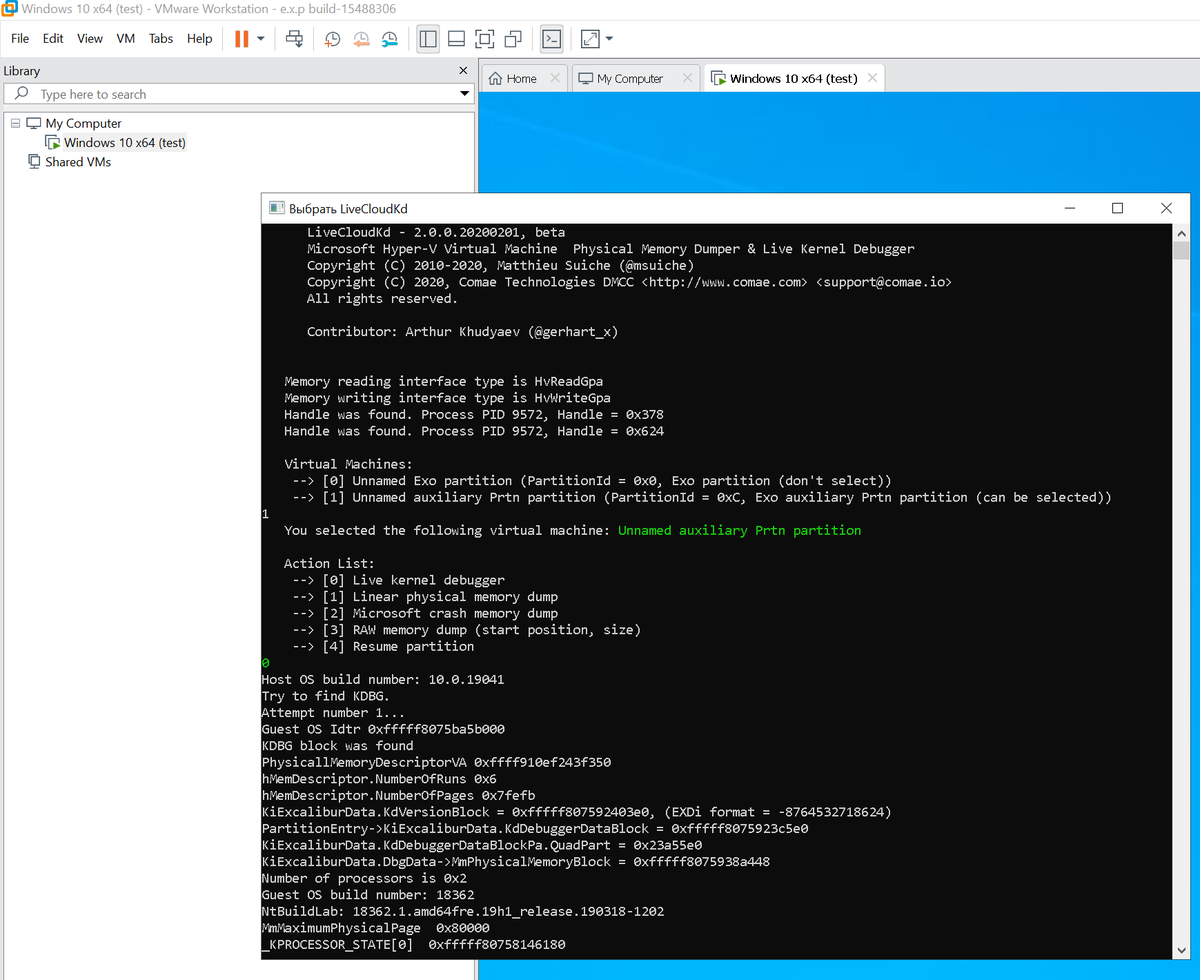Click the LiveCloudKd console window icon
Screen dimensions: 1200x980
[277, 208]
